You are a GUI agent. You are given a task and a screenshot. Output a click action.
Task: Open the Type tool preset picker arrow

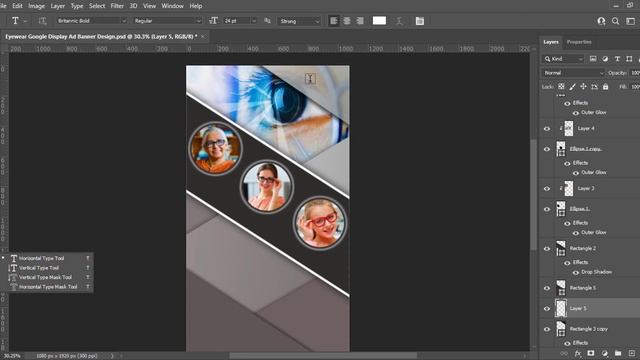pyautogui.click(x=25, y=21)
